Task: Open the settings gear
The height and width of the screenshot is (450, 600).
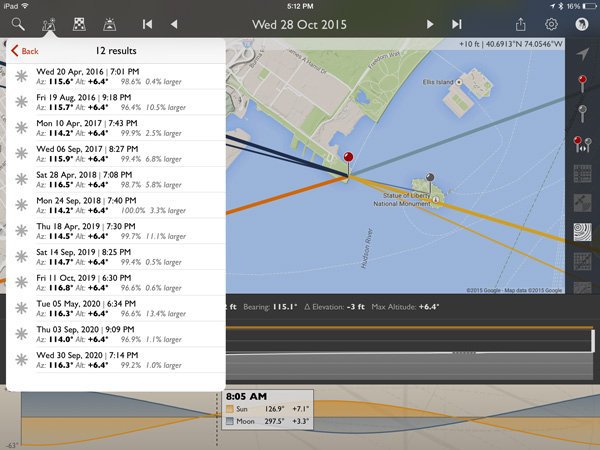Action: [551, 23]
